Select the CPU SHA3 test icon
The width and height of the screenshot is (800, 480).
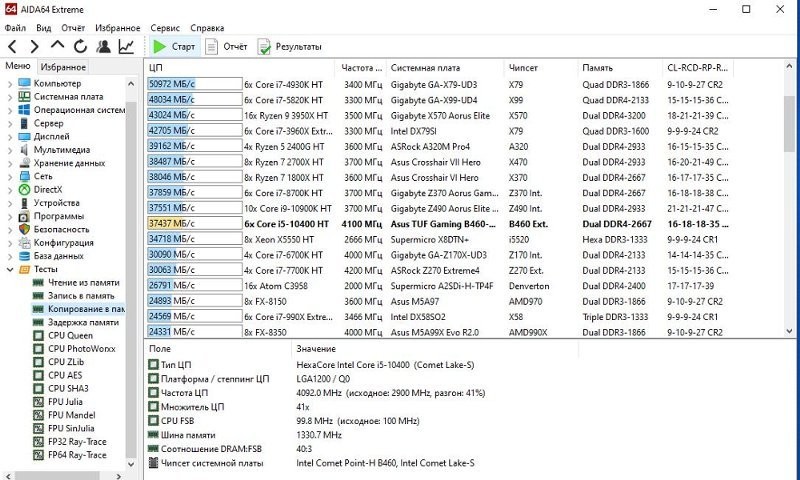click(x=38, y=388)
